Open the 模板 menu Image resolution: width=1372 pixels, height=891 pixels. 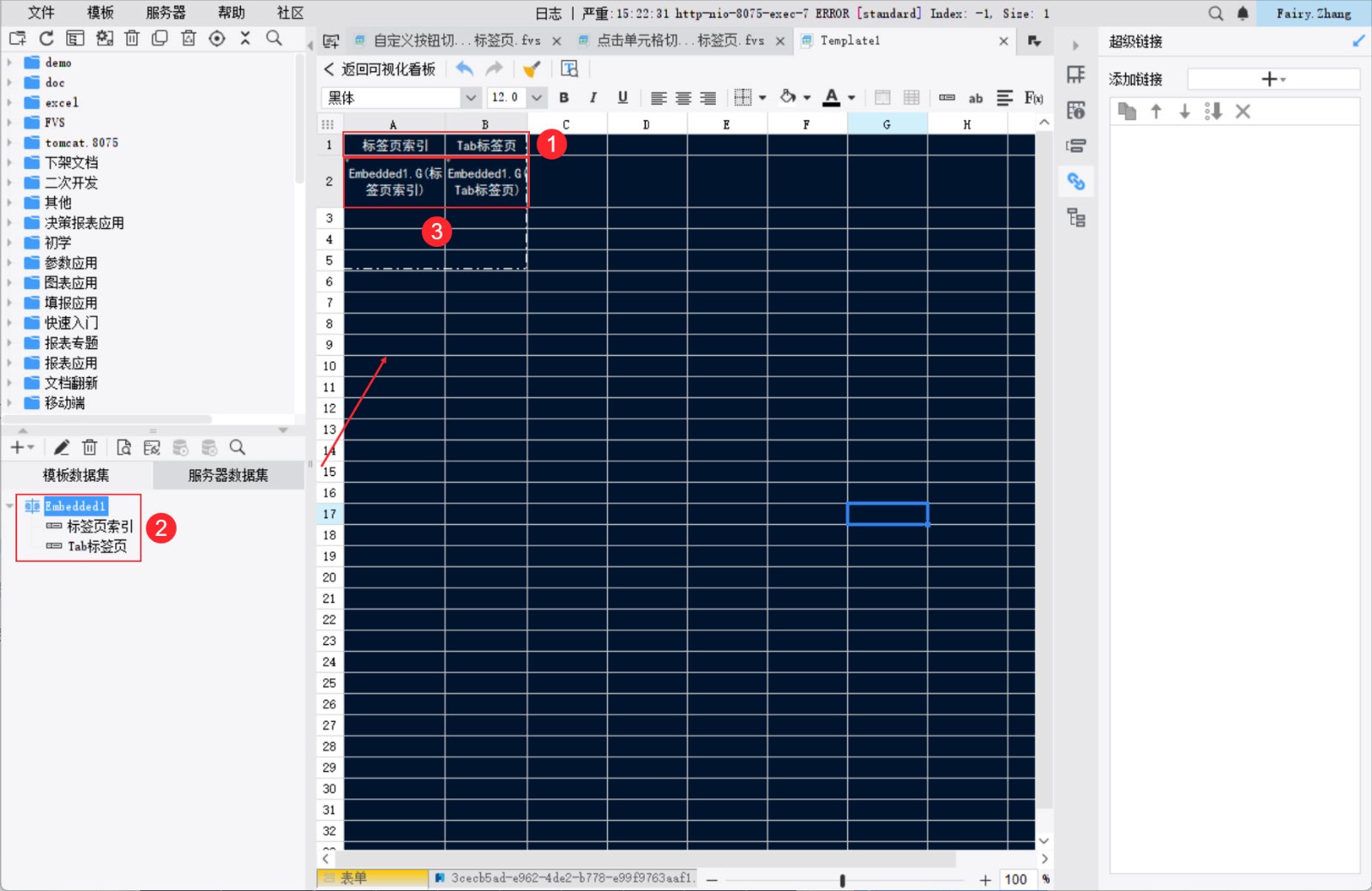pos(100,13)
